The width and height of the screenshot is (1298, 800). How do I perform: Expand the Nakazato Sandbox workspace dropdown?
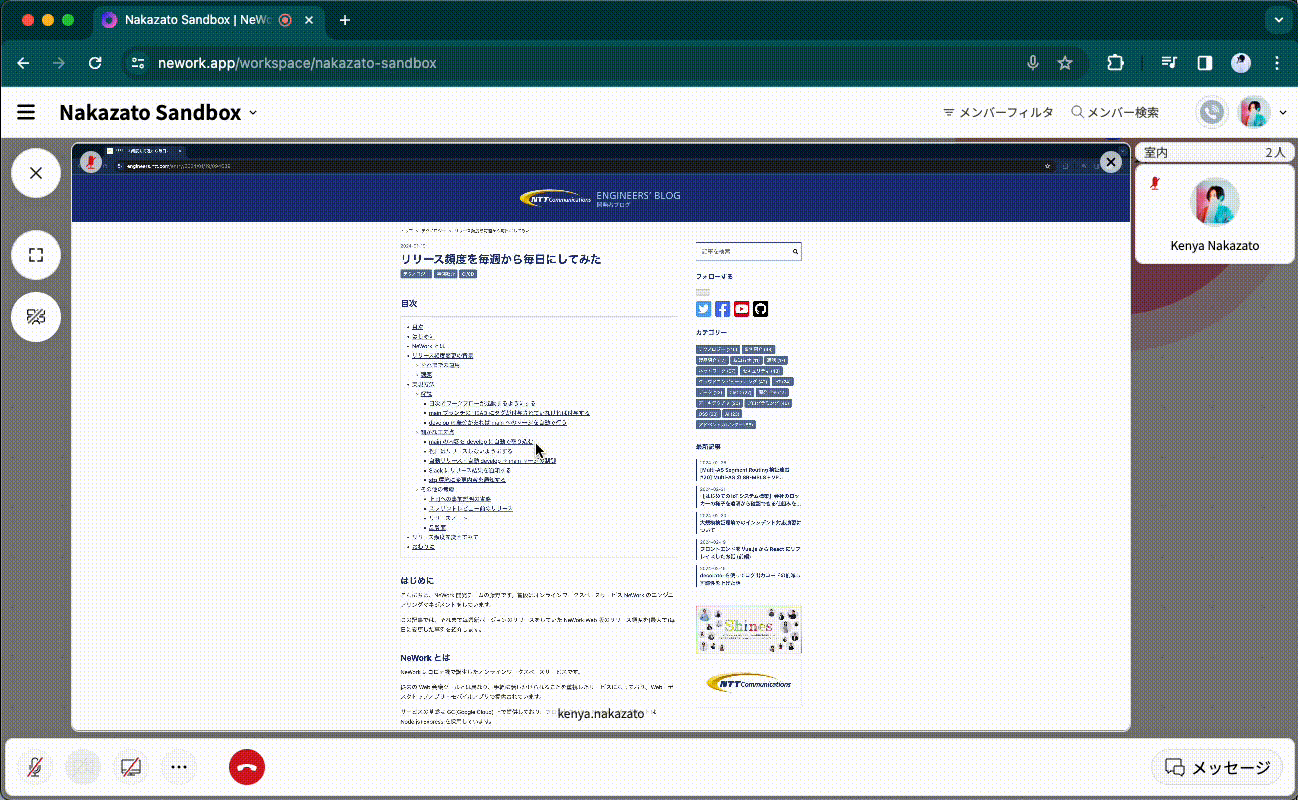click(x=253, y=113)
